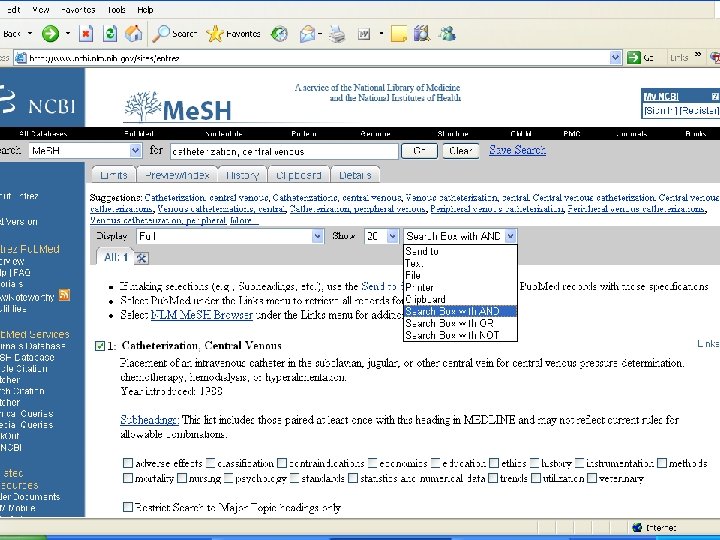Click the Go search button
This screenshot has height=540, width=720.
(x=419, y=151)
